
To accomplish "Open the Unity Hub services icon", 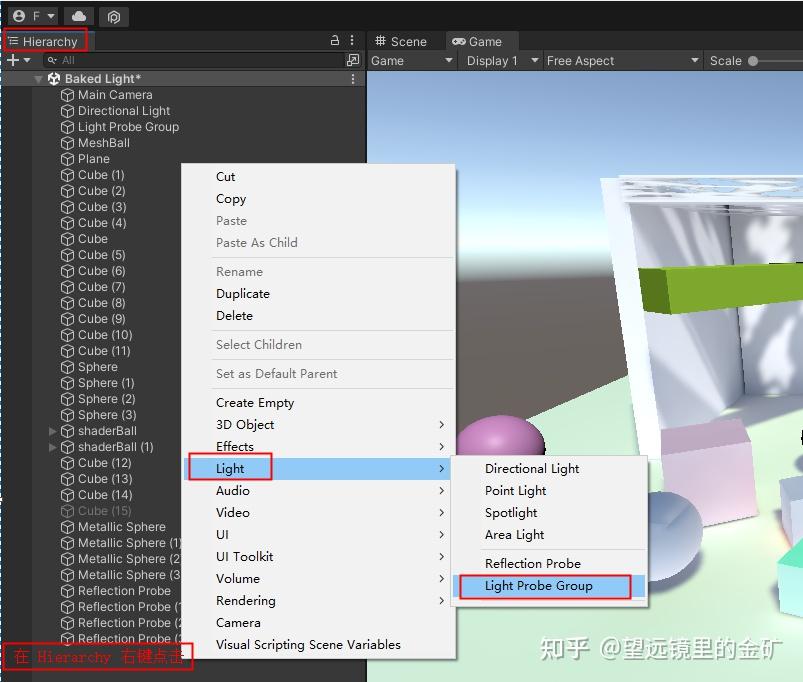I will point(114,17).
